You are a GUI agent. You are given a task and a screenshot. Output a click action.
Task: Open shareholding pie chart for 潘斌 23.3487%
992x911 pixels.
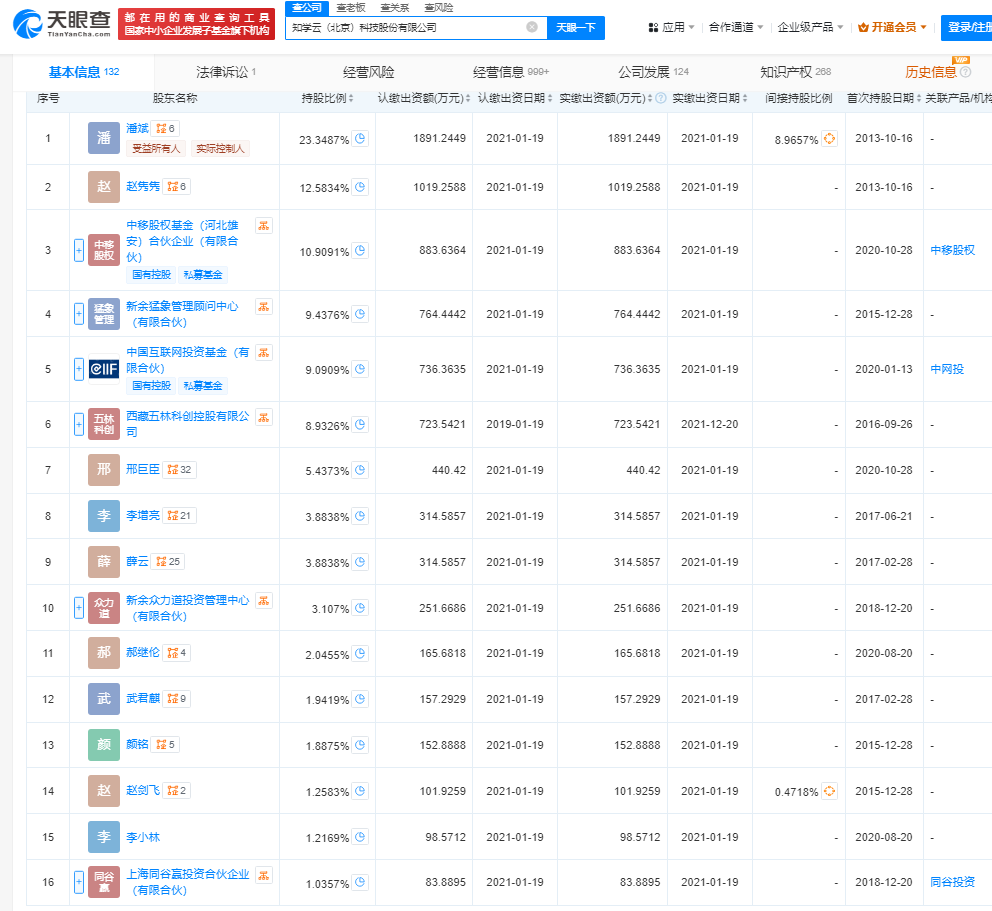coord(360,139)
